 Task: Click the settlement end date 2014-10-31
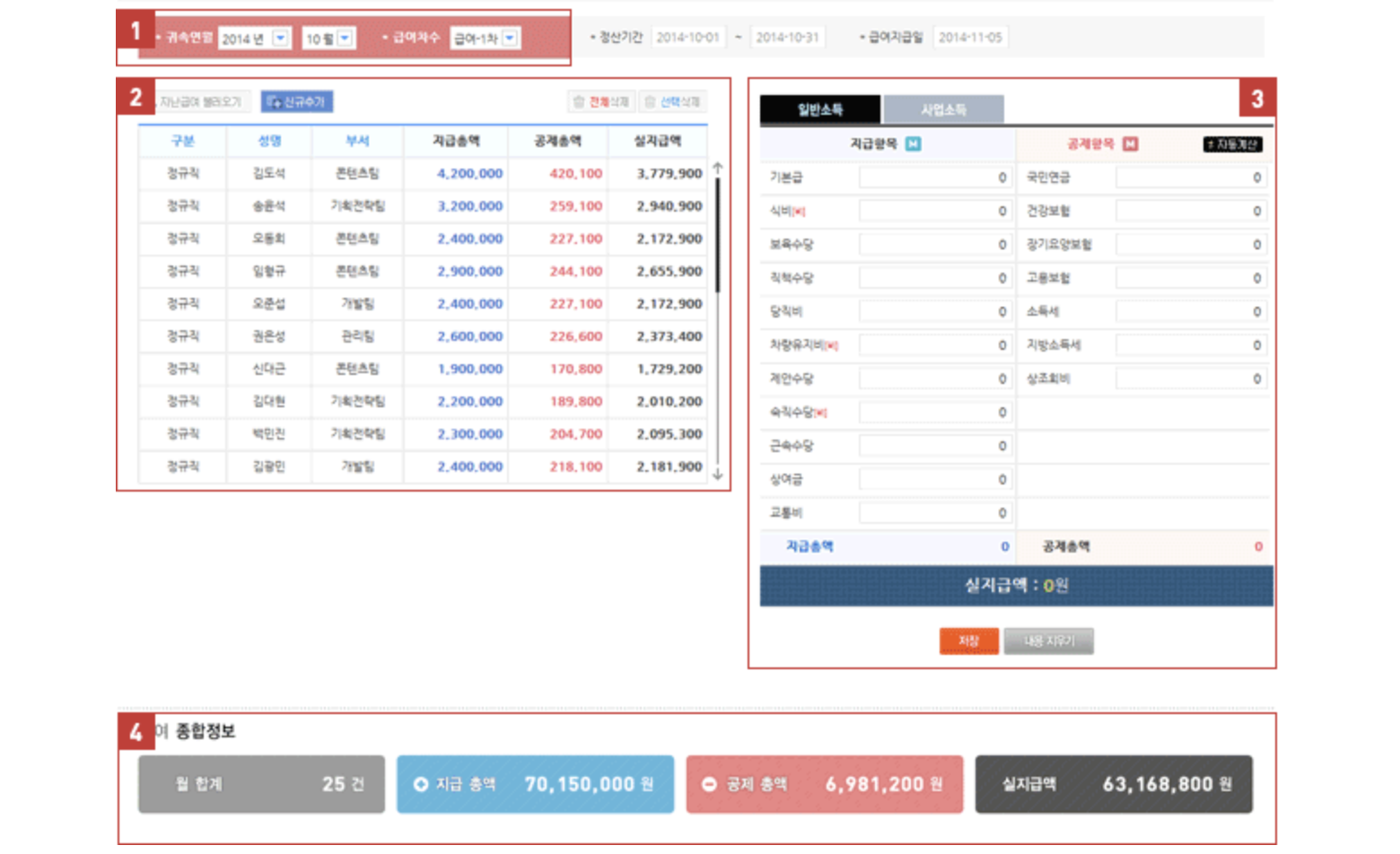point(787,37)
